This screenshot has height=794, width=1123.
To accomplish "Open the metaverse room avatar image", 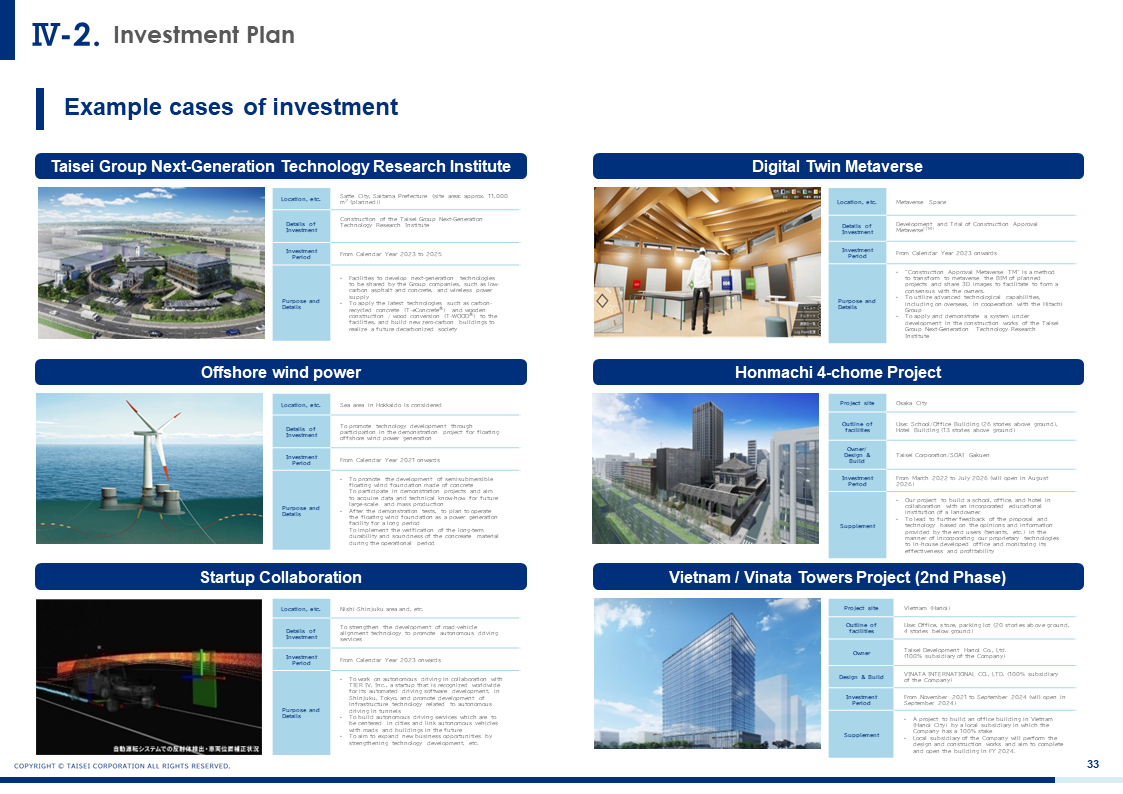I will pos(708,262).
